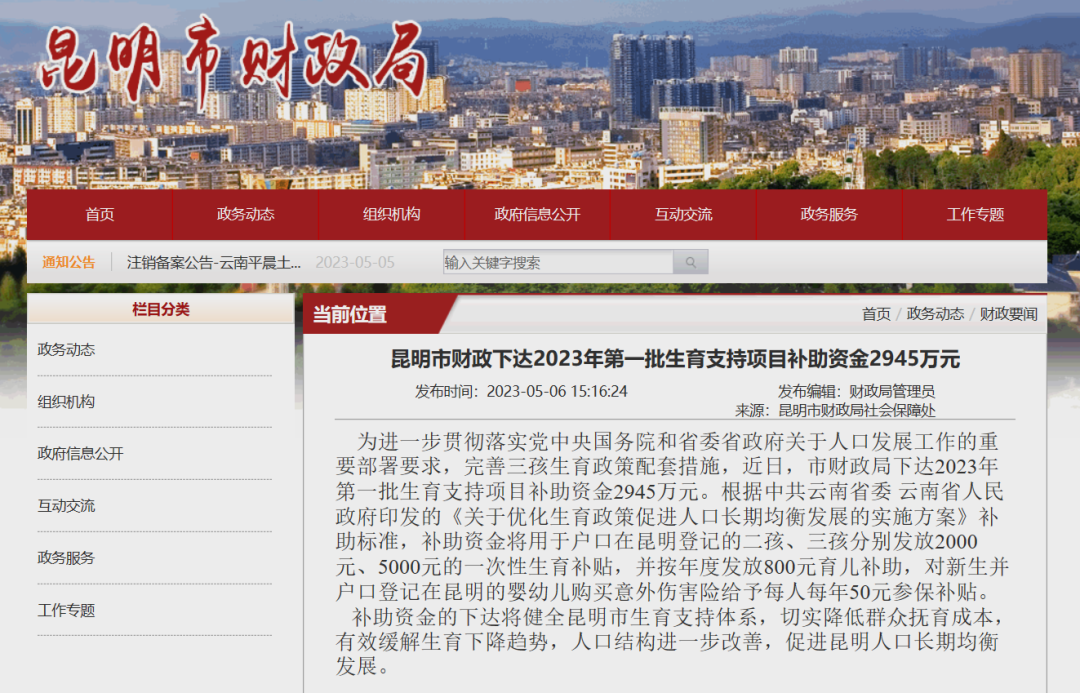This screenshot has width=1080, height=693.
Task: Open the 政府信息公开 navigation menu item
Action: click(537, 214)
